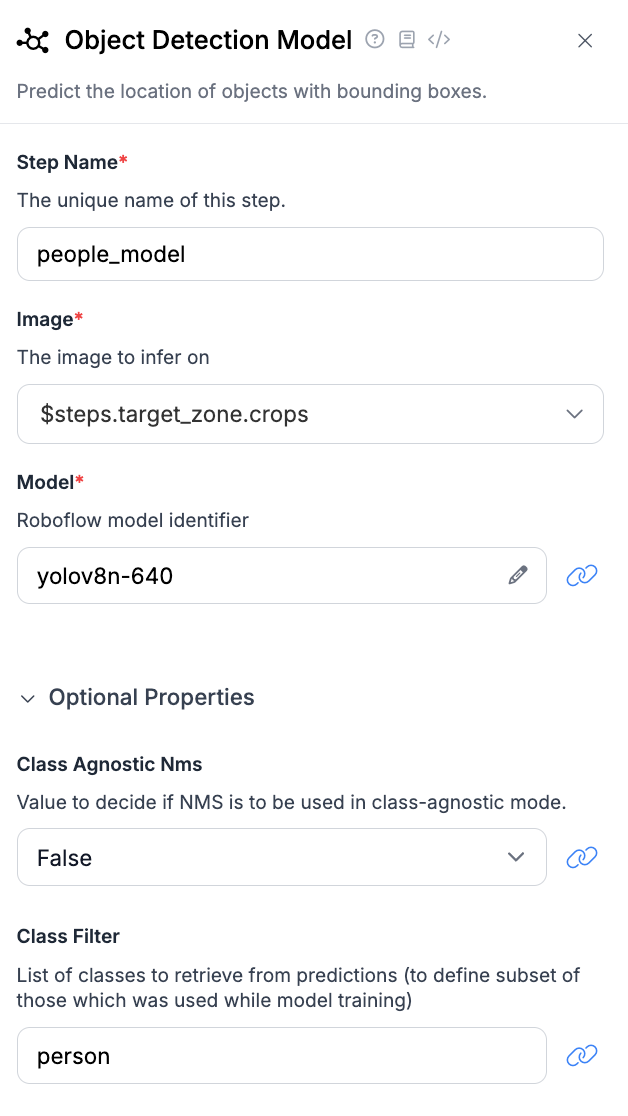The image size is (628, 1116).
Task: Collapse the Optional Properties section
Action: (x=28, y=698)
